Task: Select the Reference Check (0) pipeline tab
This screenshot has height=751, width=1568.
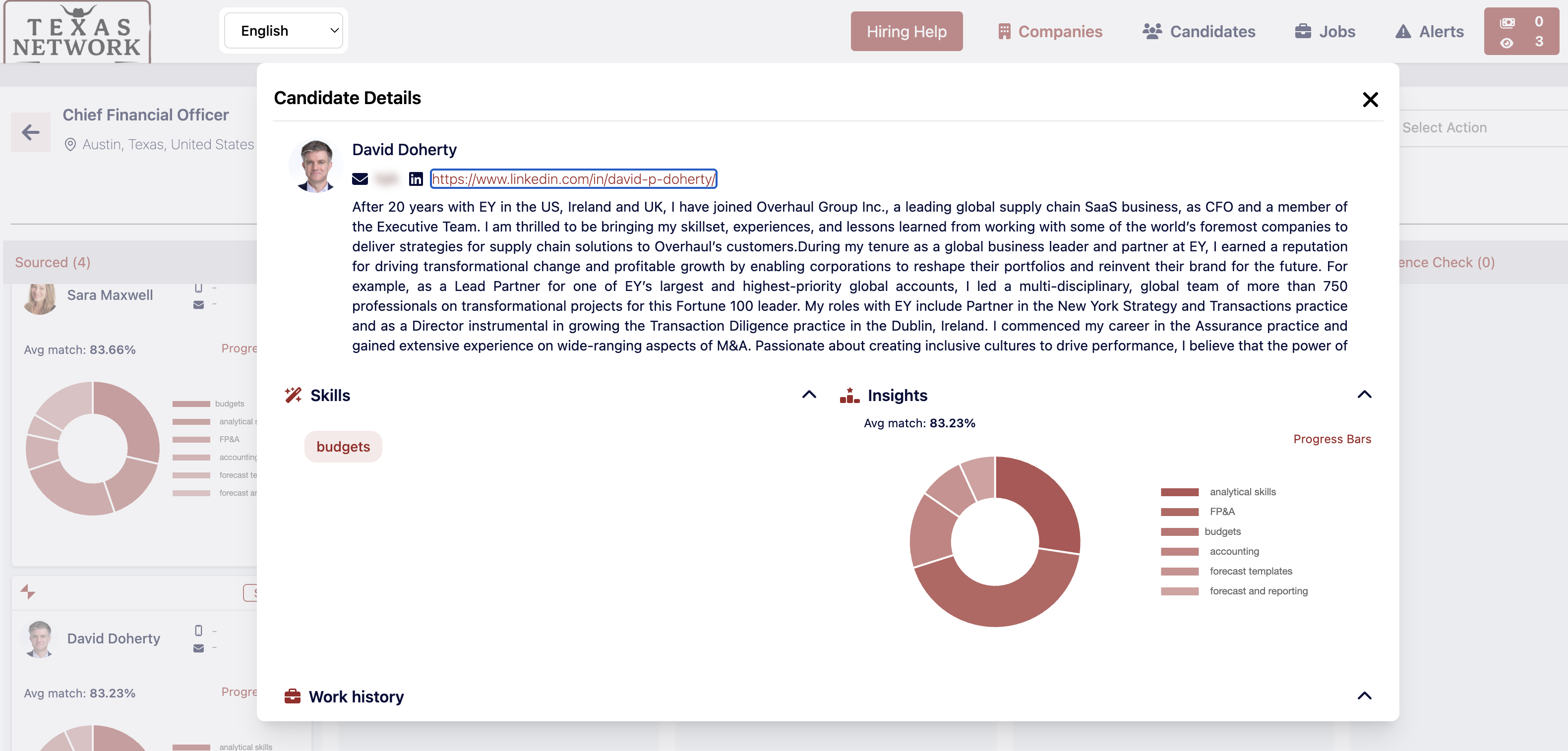Action: click(1447, 262)
